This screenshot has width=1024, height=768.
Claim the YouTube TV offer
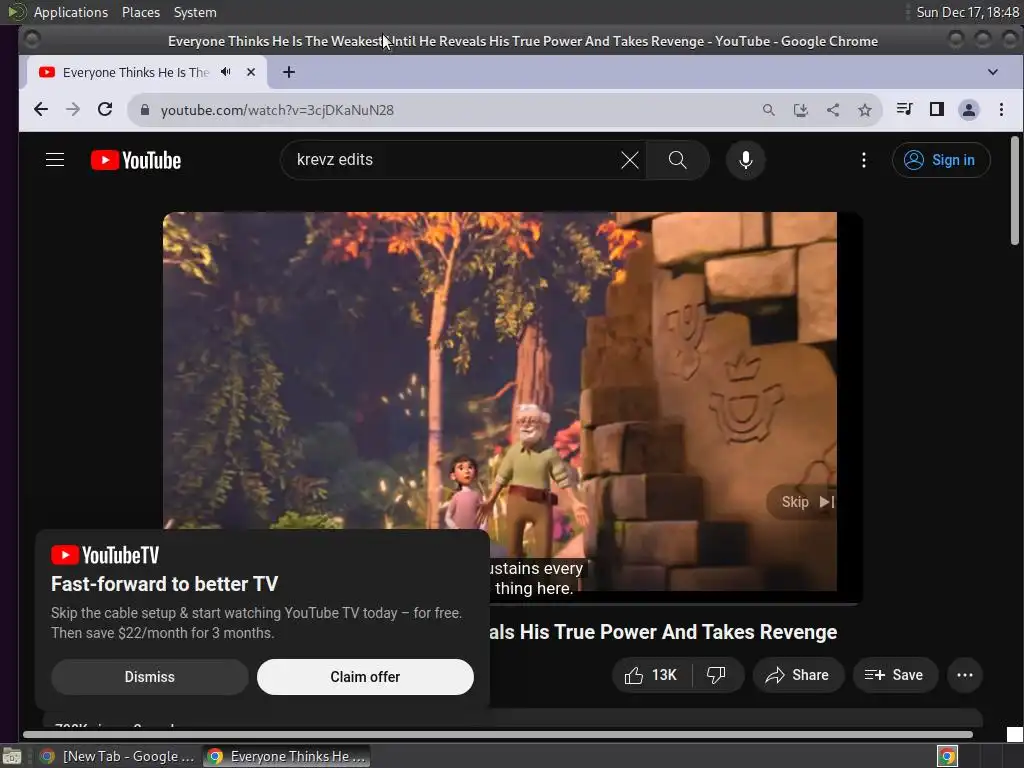click(x=365, y=677)
